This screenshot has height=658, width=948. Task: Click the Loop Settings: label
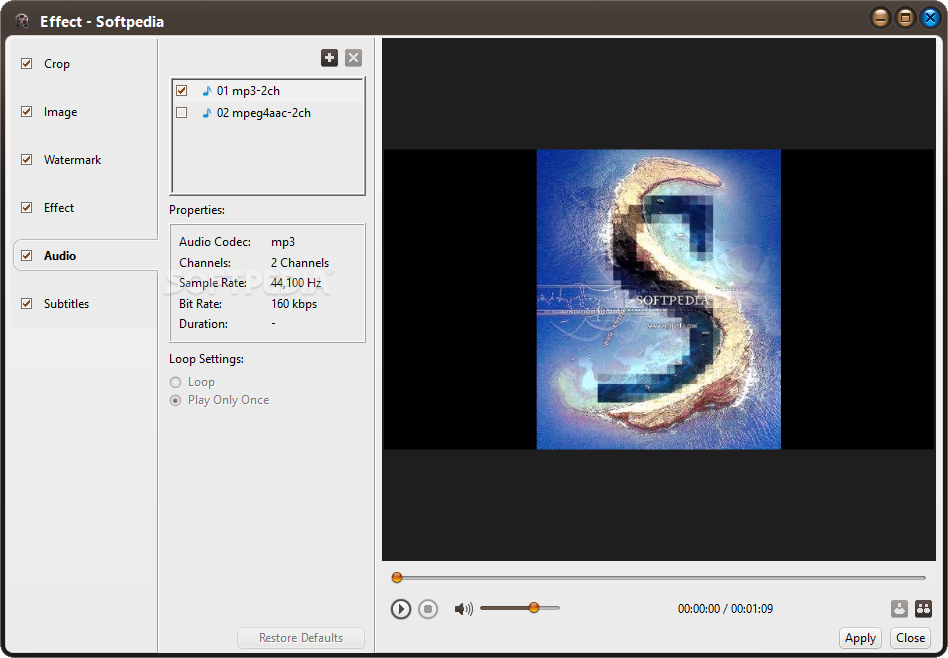206,359
